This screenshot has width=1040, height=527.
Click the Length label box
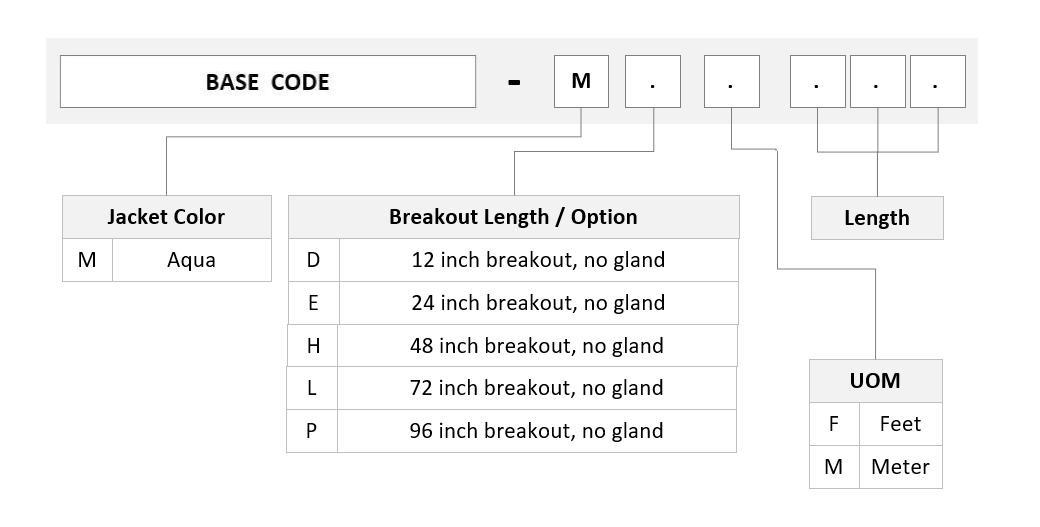pyautogui.click(x=877, y=218)
